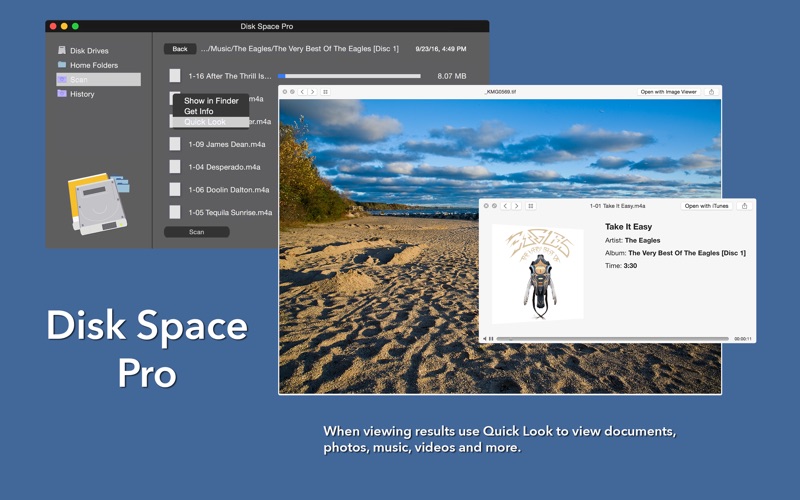The image size is (800, 500).
Task: Click the Disk Space Pro title bar text
Action: [x=267, y=26]
